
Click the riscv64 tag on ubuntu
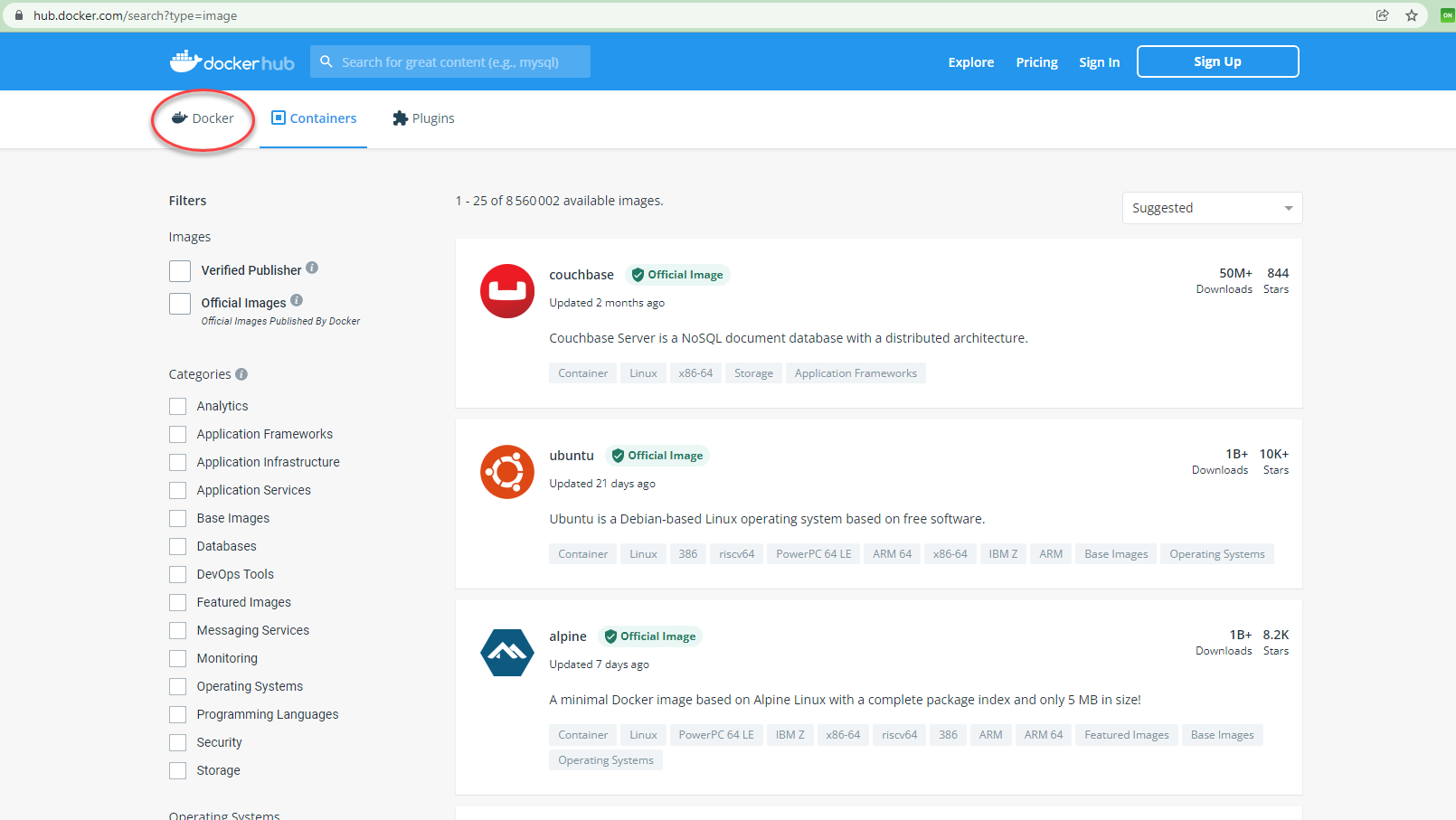pyautogui.click(x=736, y=554)
